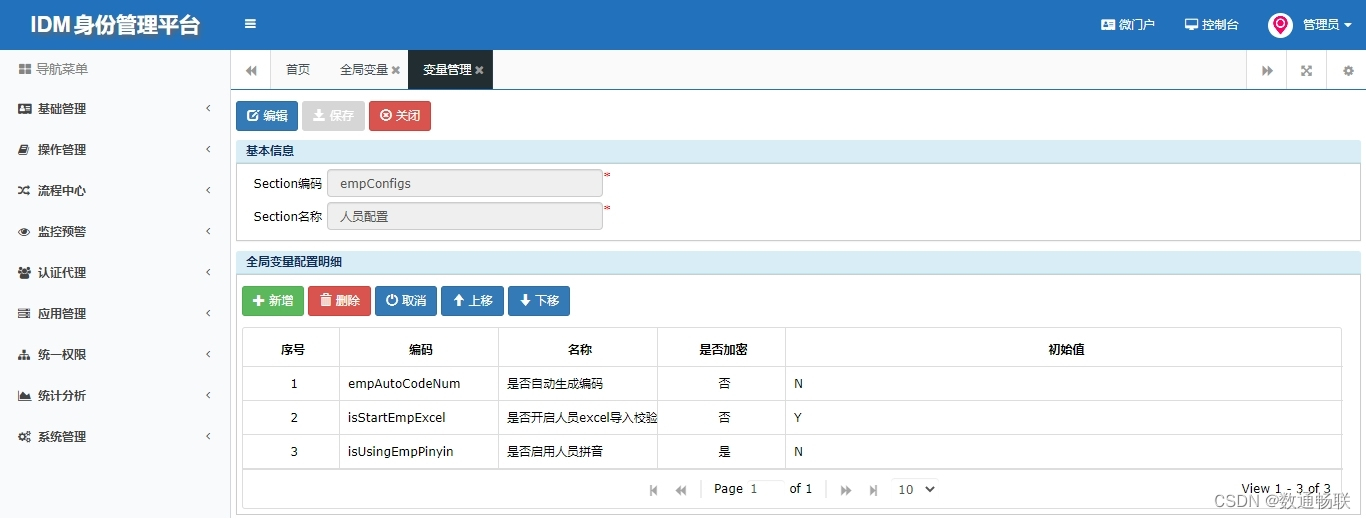Select the empAutoCodeNum table cell
Viewport: 1366px width, 519px height.
coord(420,384)
